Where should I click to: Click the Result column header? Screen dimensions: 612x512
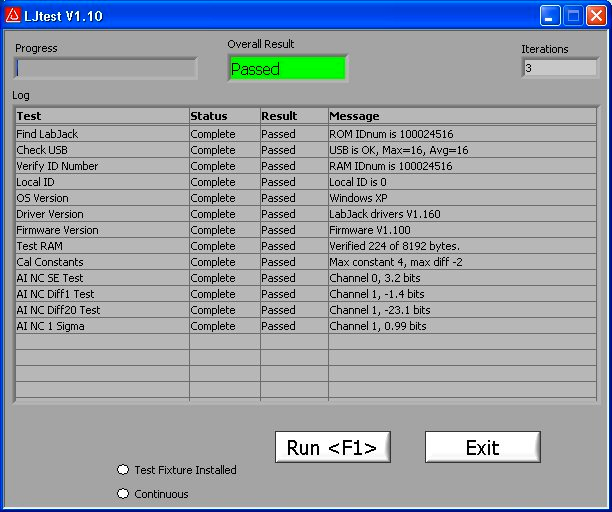click(293, 116)
